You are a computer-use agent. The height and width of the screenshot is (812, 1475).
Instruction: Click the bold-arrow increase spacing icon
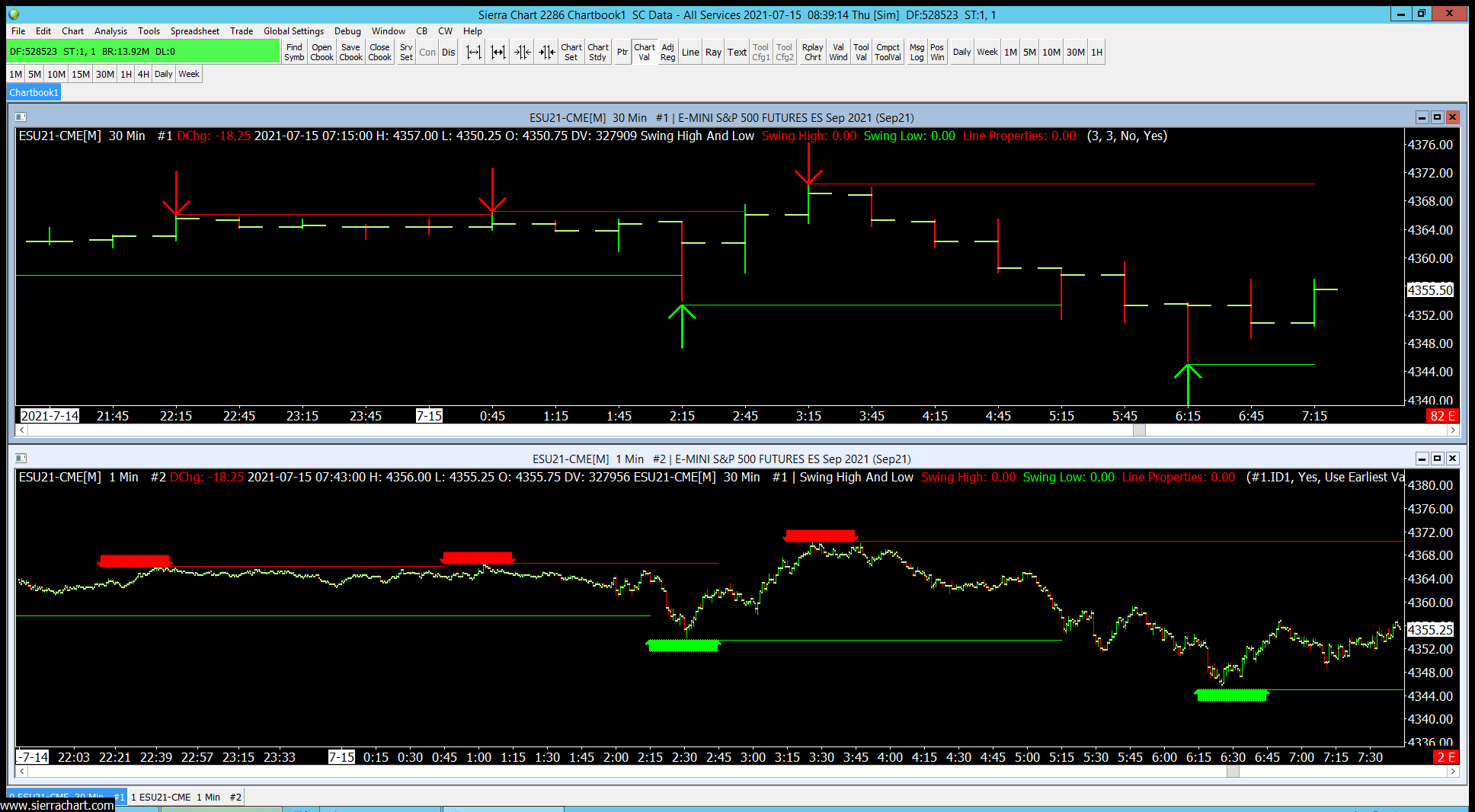pos(498,52)
